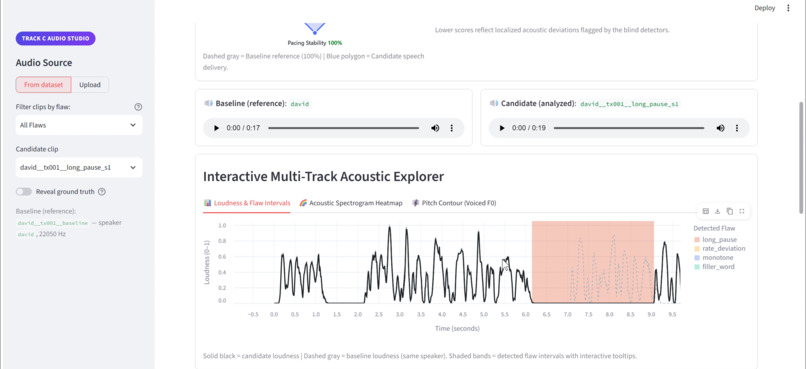This screenshot has height=369, width=806.
Task: Click the 'Time (seconds)' axis label
Action: point(457,328)
